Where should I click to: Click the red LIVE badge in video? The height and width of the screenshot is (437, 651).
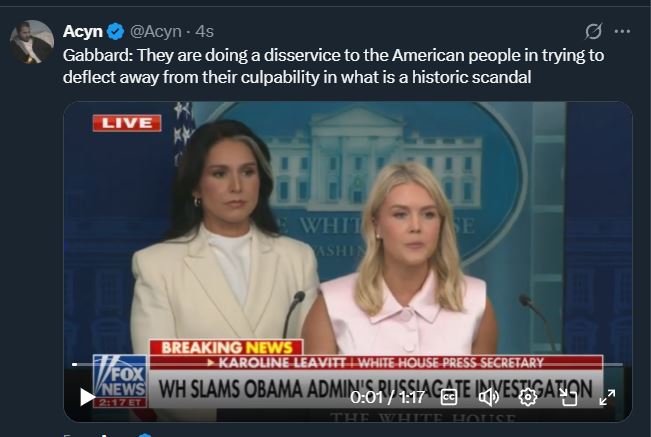point(127,123)
